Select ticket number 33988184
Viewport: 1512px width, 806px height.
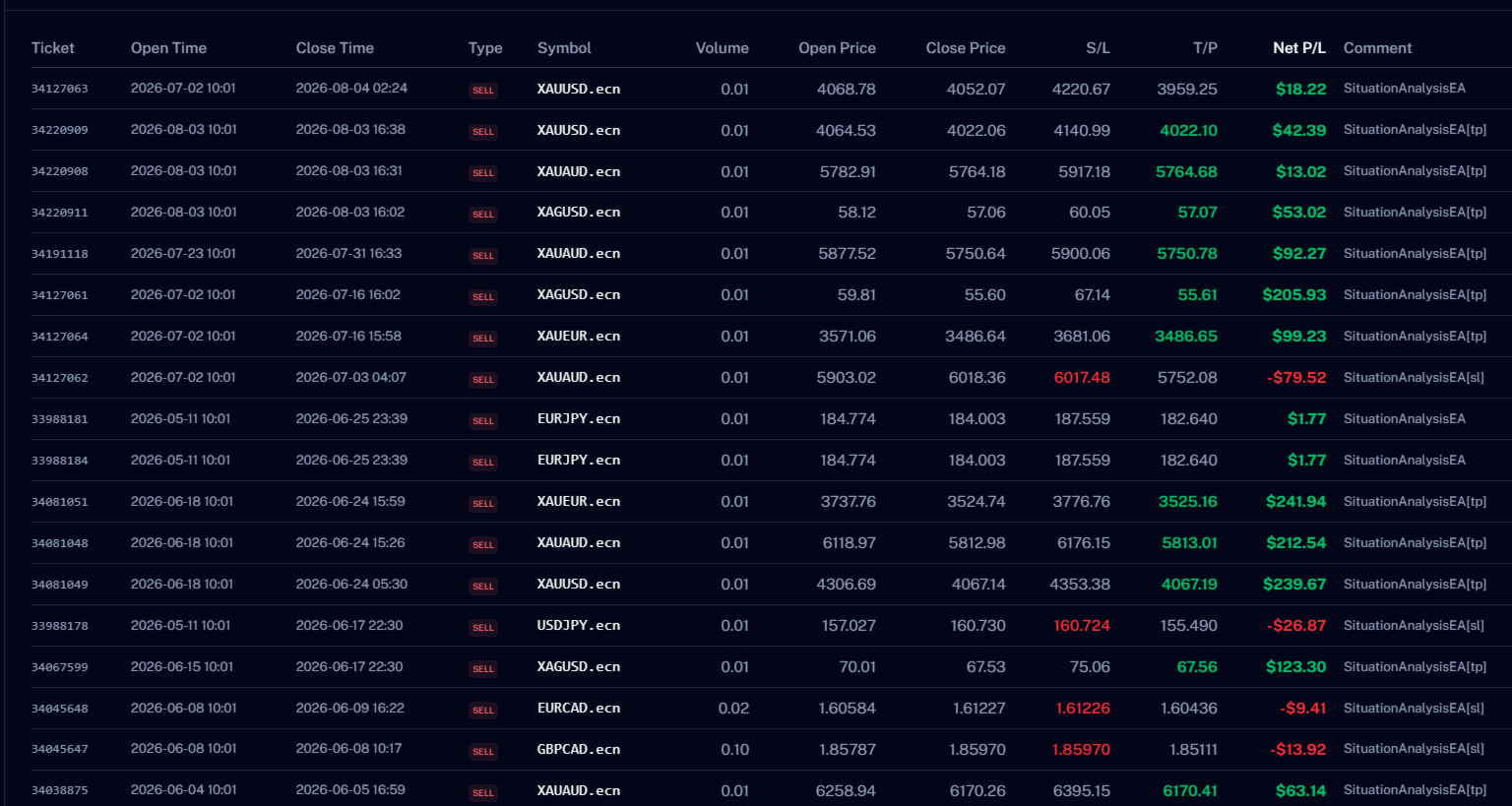(60, 461)
